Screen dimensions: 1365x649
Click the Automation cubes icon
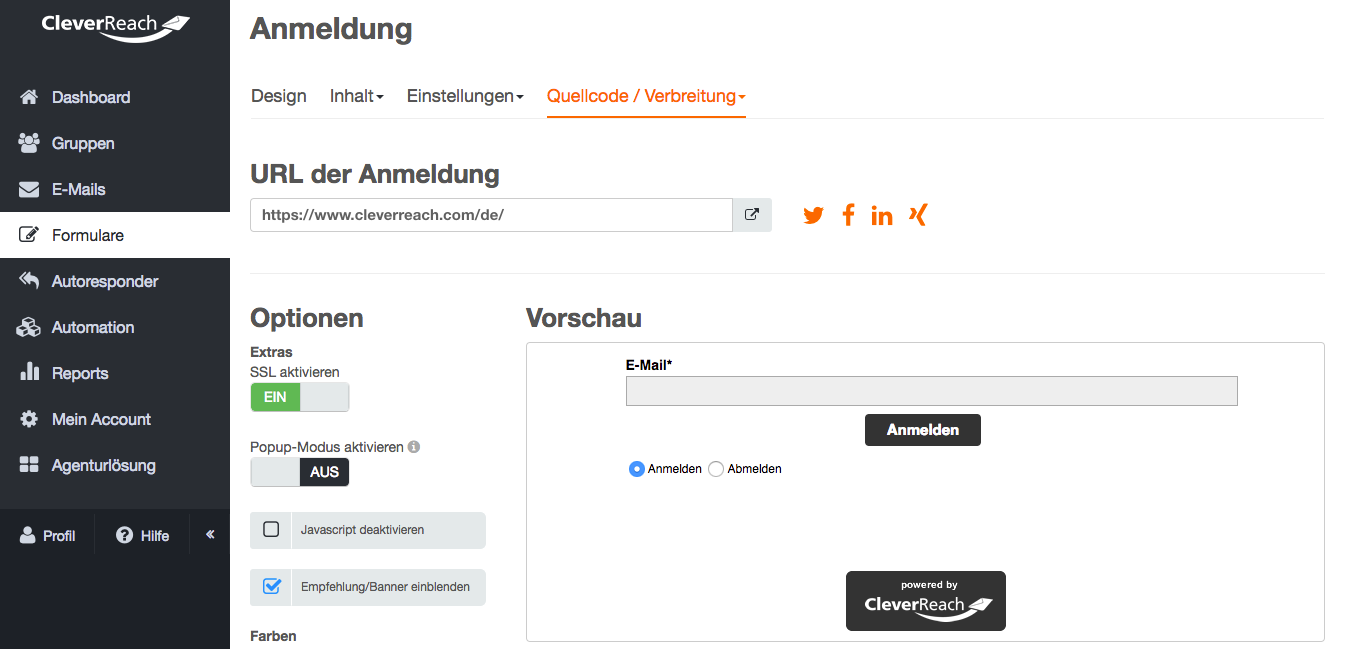click(29, 327)
